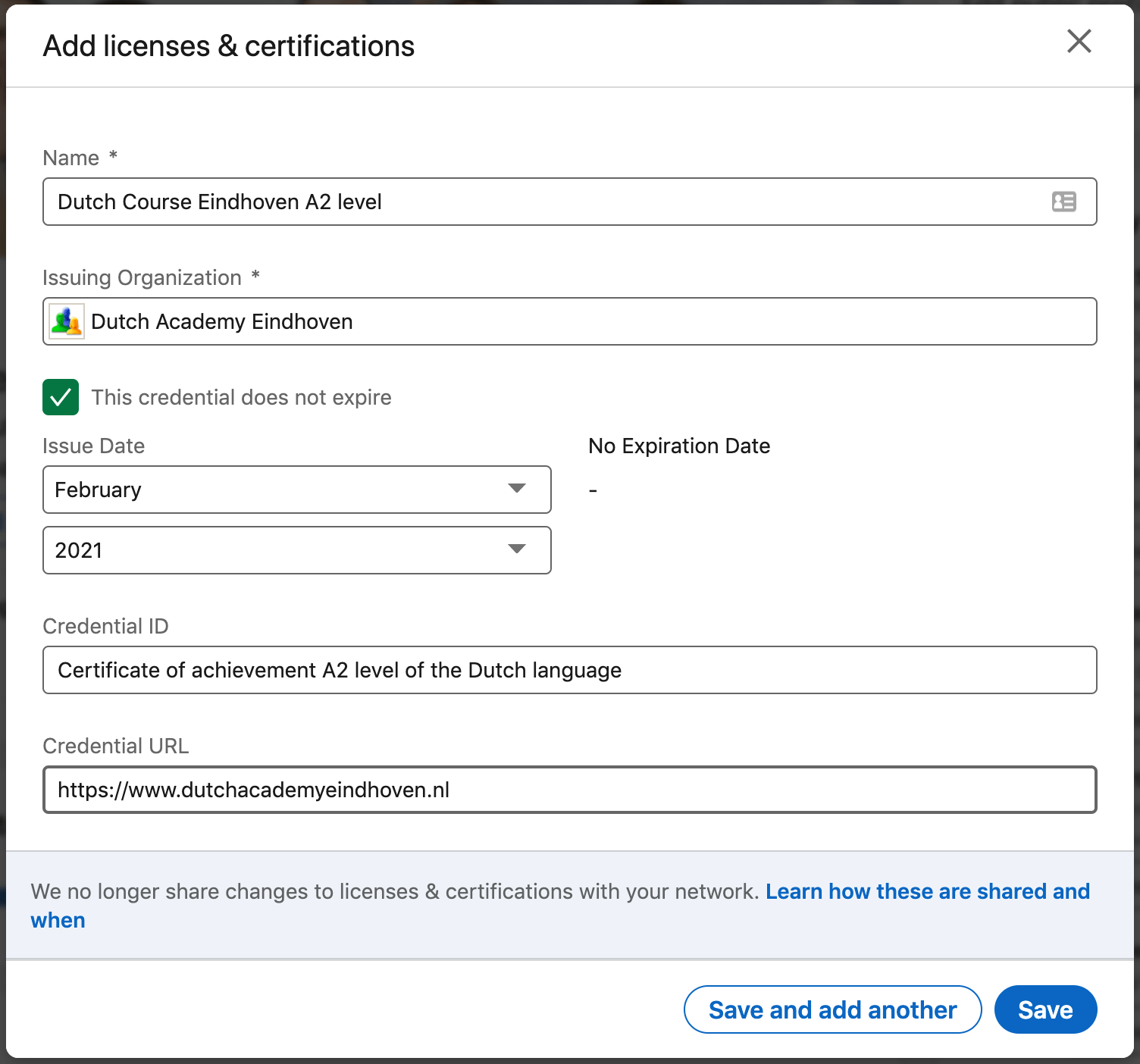Edit the Credential URL field
The image size is (1140, 1064).
570,790
